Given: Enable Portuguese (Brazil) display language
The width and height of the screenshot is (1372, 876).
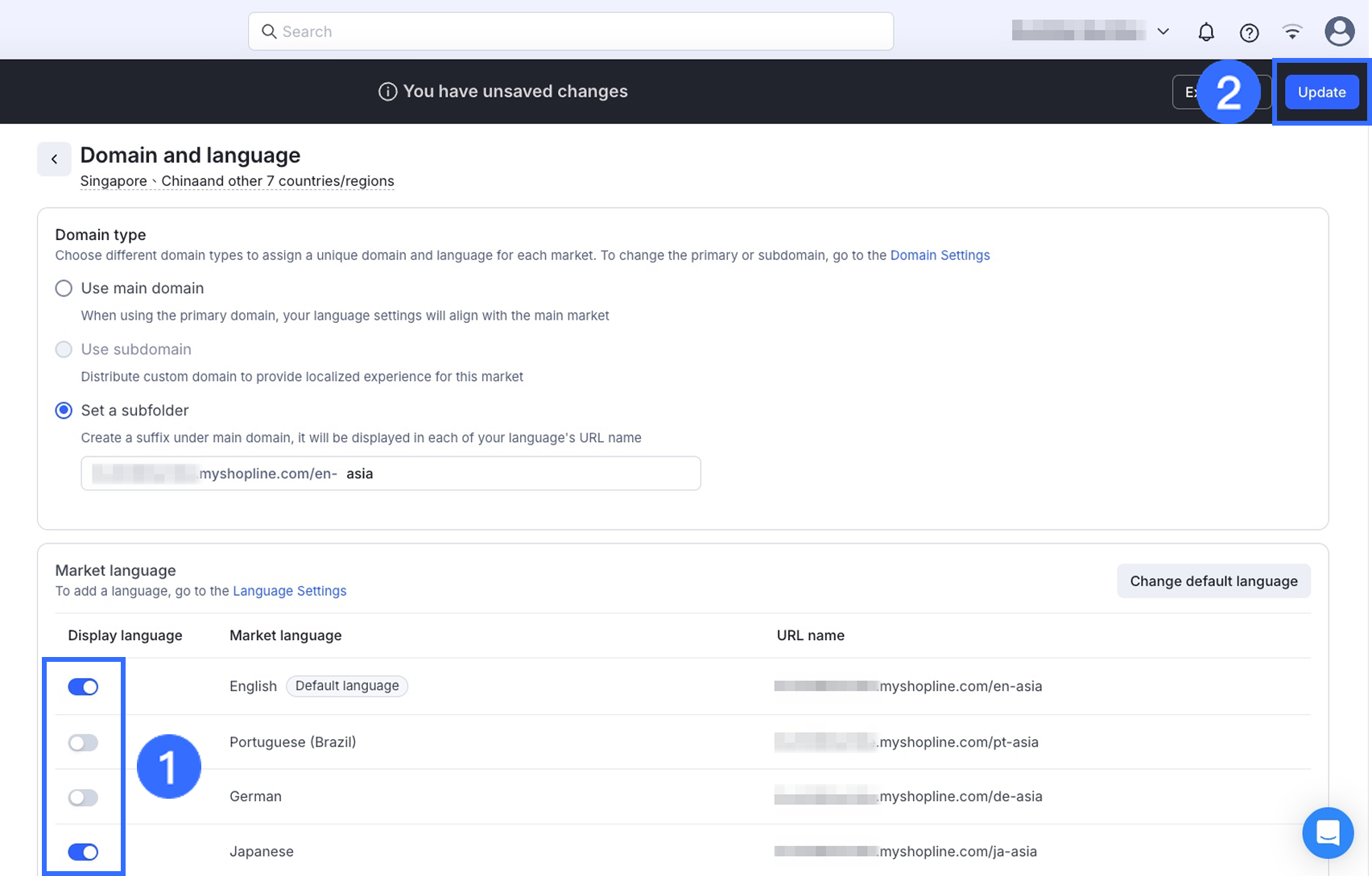Looking at the screenshot, I should pos(83,742).
